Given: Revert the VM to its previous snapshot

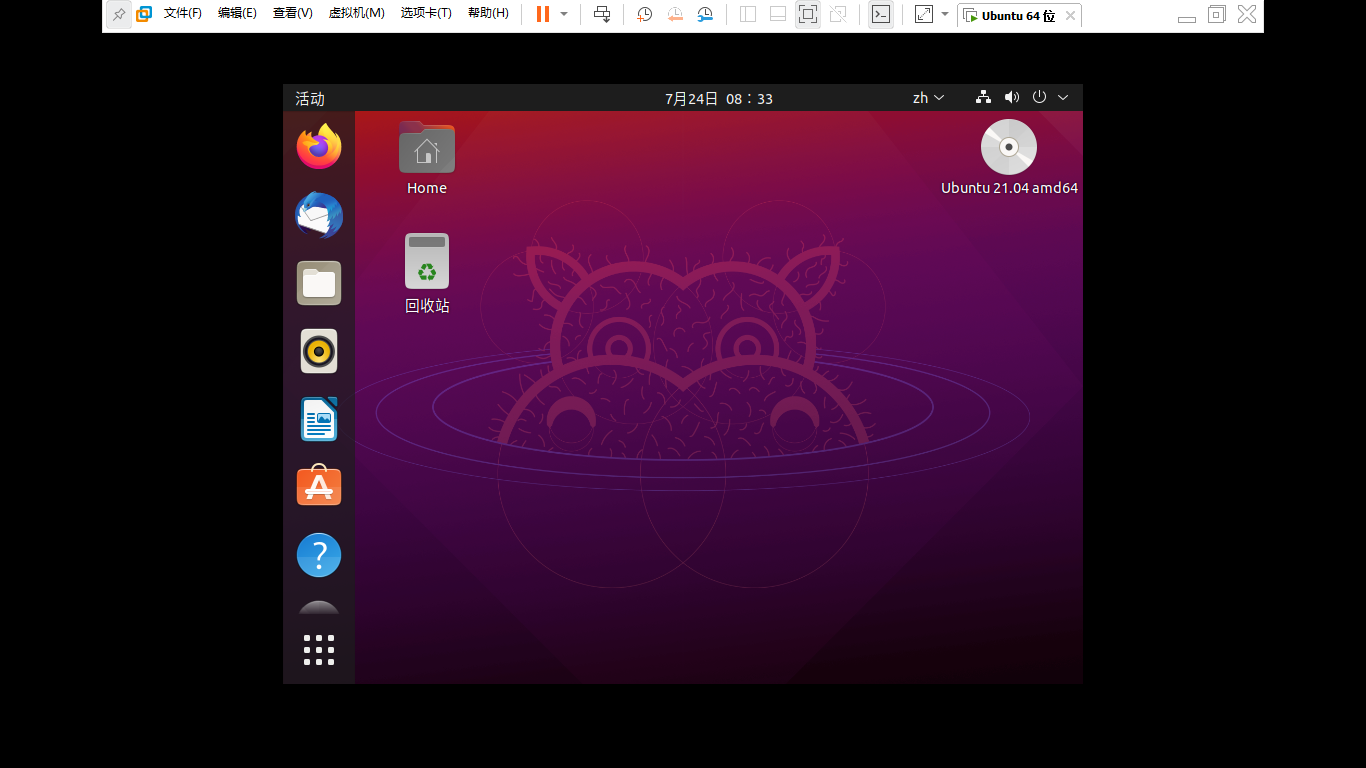Looking at the screenshot, I should click(676, 14).
